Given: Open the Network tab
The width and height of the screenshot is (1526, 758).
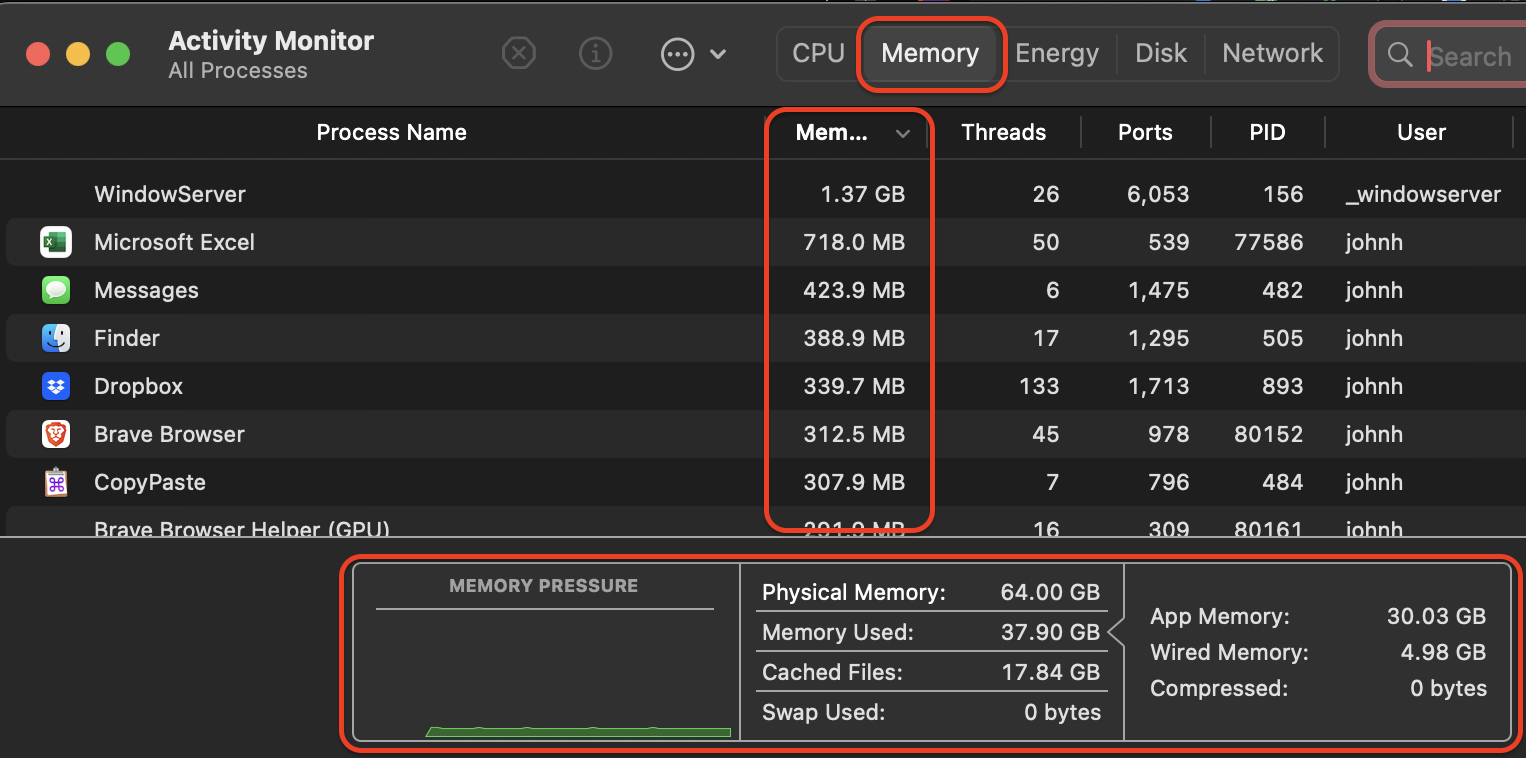Looking at the screenshot, I should (x=1272, y=53).
